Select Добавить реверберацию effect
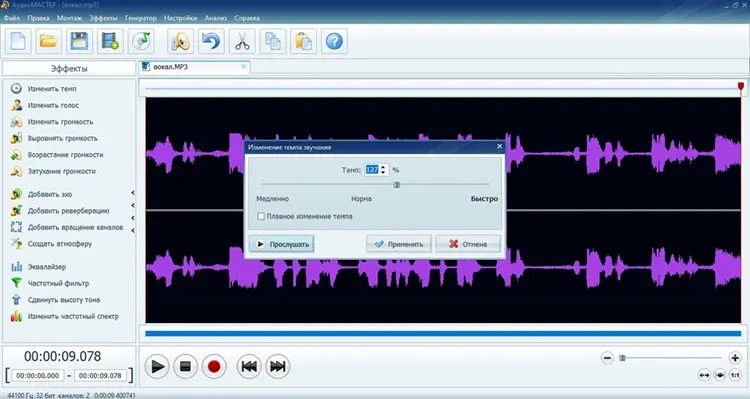The width and height of the screenshot is (750, 399). pyautogui.click(x=60, y=211)
